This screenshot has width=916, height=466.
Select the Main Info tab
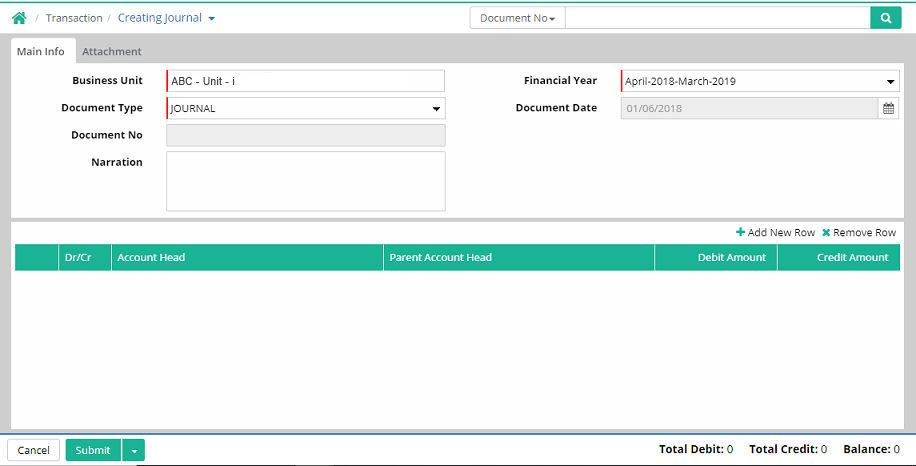coord(41,51)
